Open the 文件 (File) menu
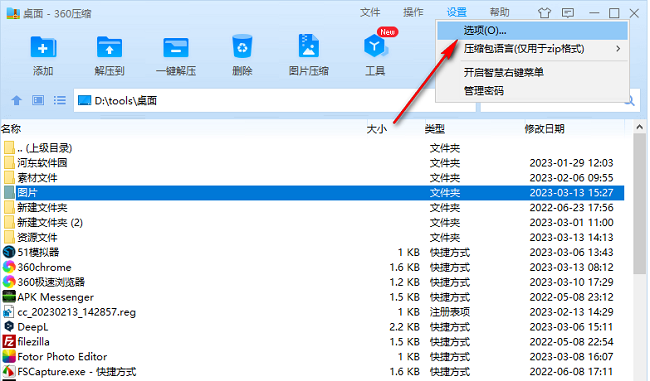Image resolution: width=650 pixels, height=381 pixels. tap(370, 13)
